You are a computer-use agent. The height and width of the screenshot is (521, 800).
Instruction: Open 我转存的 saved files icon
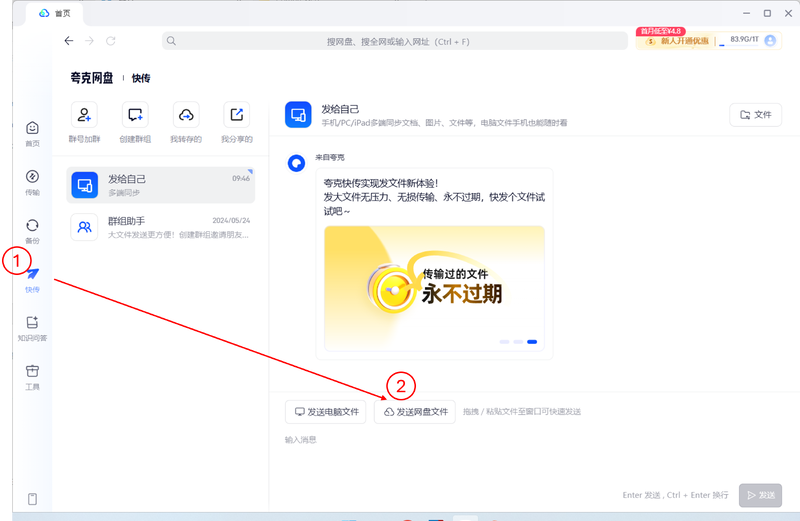coord(186,115)
